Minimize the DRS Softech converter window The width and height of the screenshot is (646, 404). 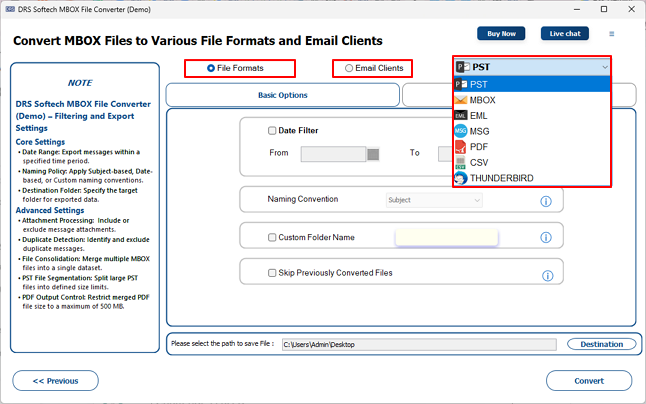[x=577, y=9]
